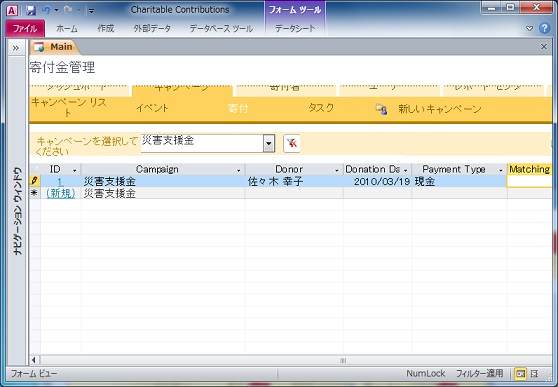Click the horizontal scrollbar left arrow

click(34, 360)
